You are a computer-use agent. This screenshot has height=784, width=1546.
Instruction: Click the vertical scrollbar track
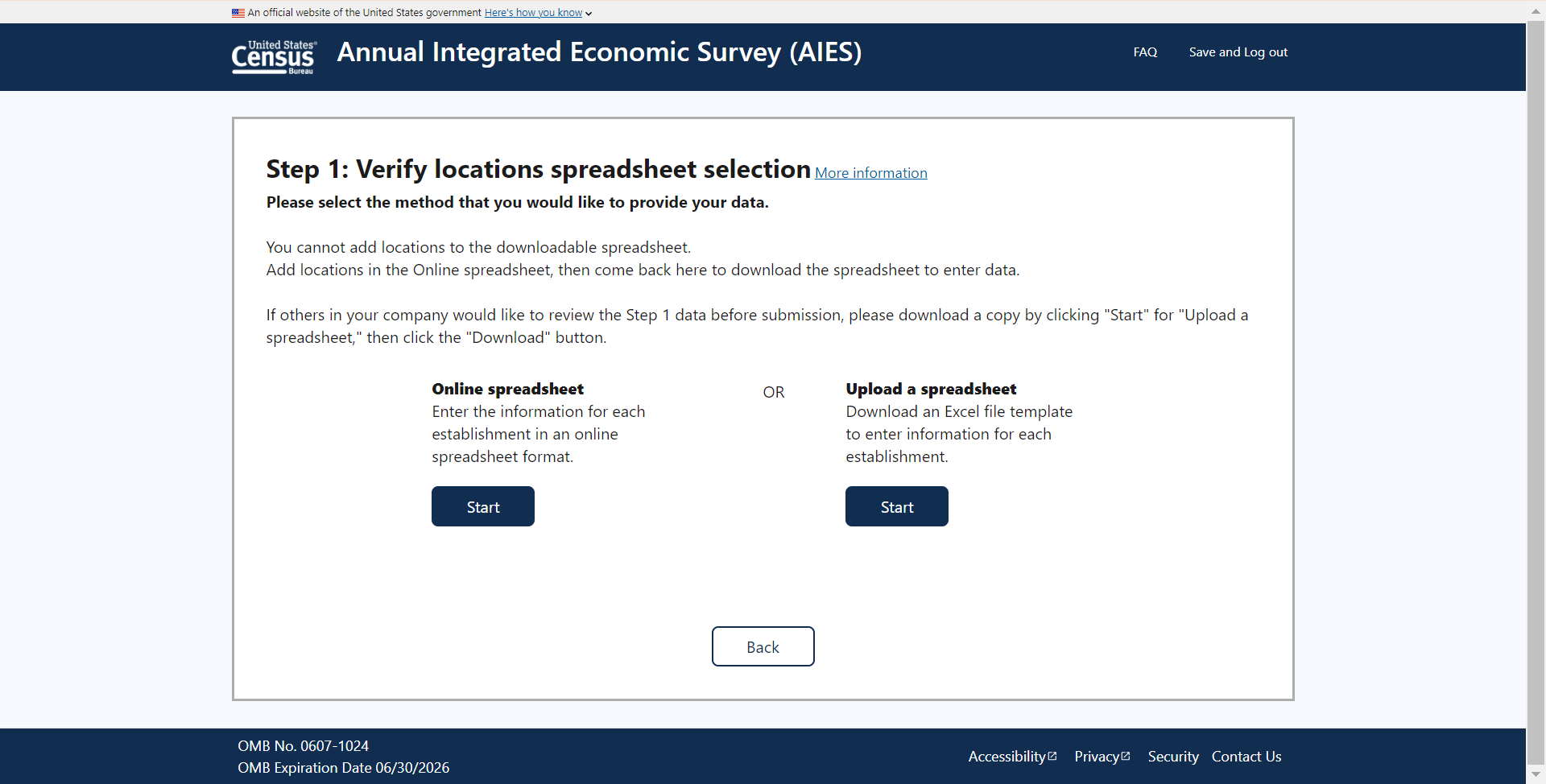1536,402
